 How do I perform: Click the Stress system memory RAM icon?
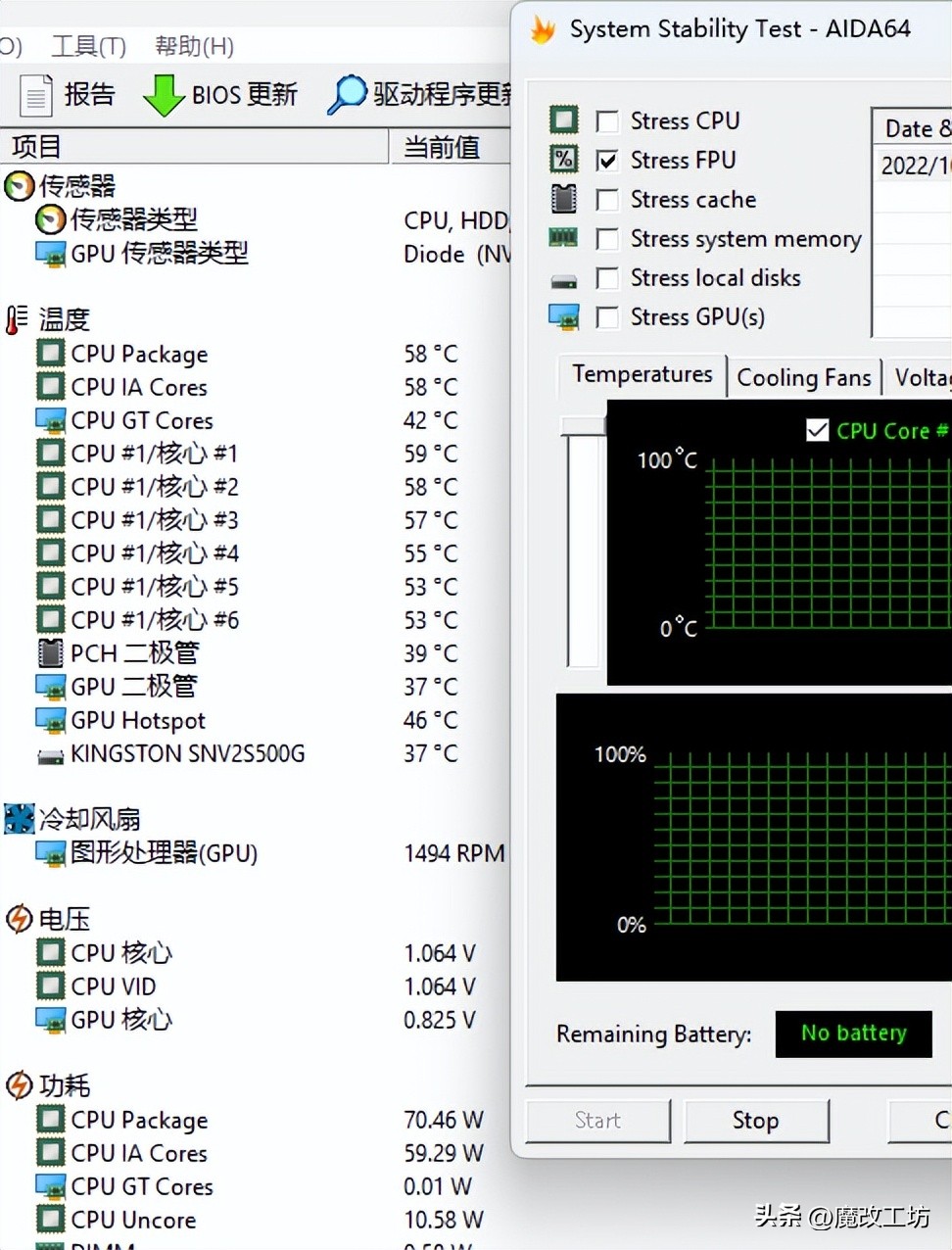tap(563, 237)
